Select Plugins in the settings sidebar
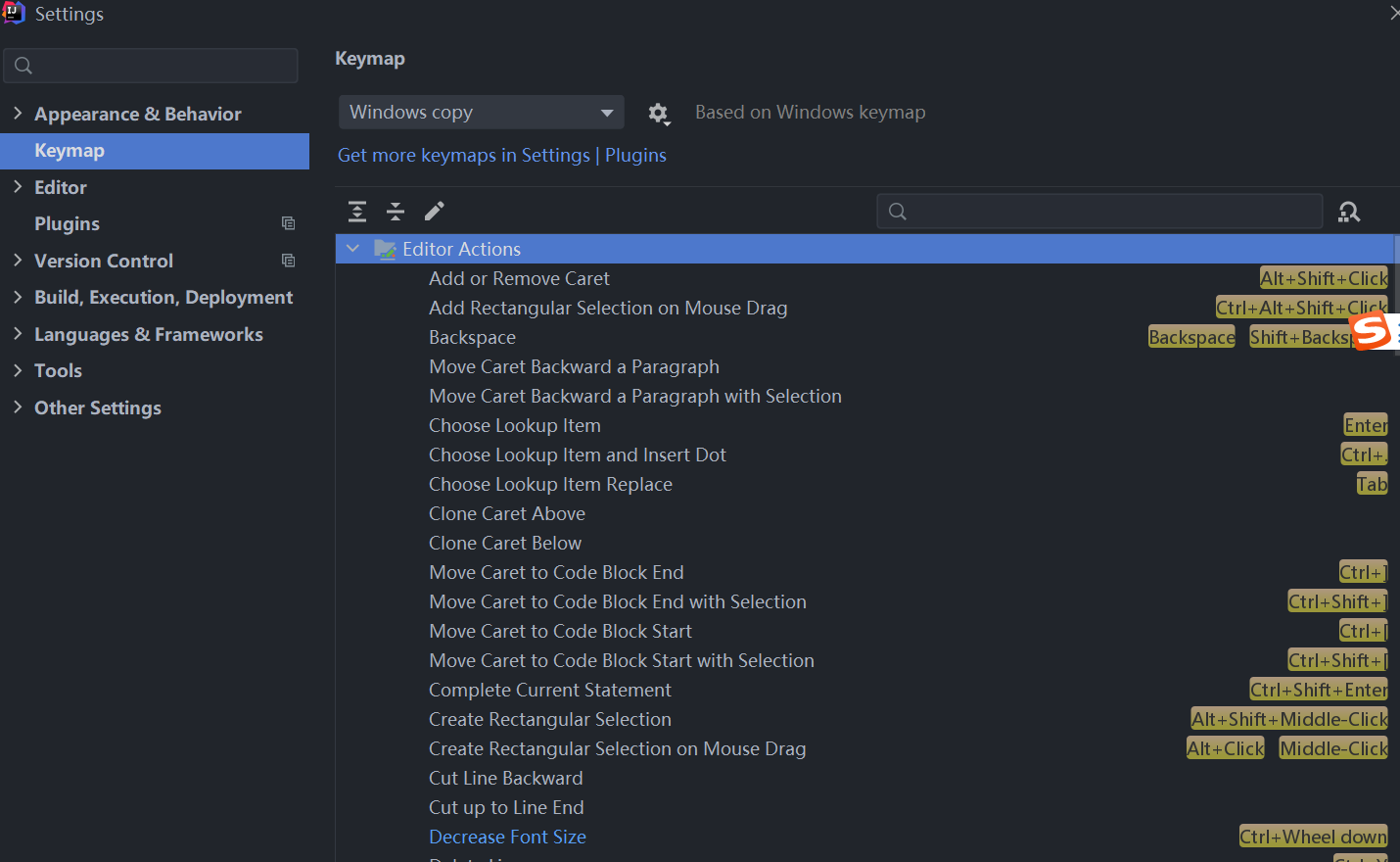 67,223
